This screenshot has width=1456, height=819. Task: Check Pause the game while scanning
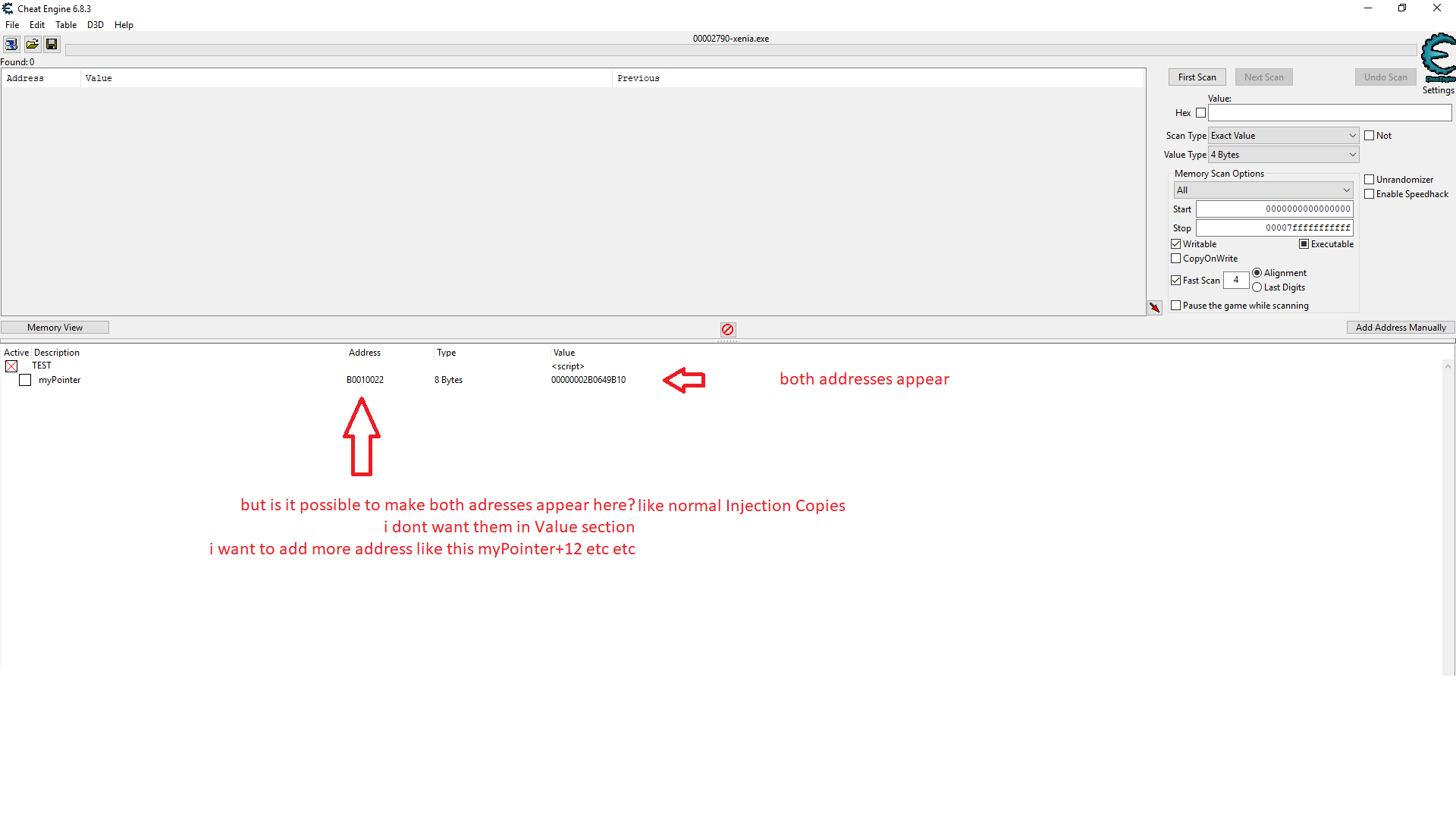1176,306
